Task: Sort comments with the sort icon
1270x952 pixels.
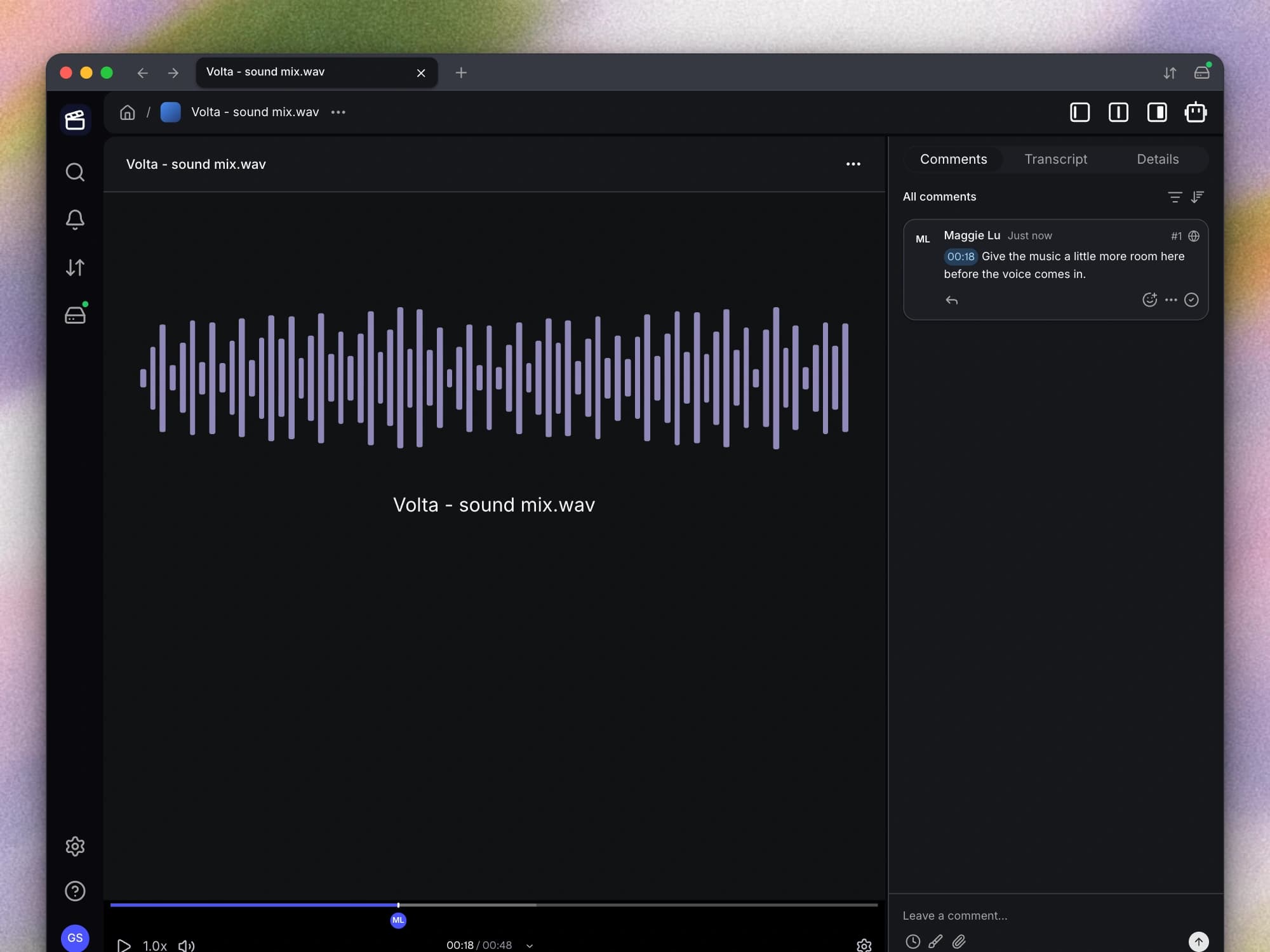Action: click(x=1198, y=197)
